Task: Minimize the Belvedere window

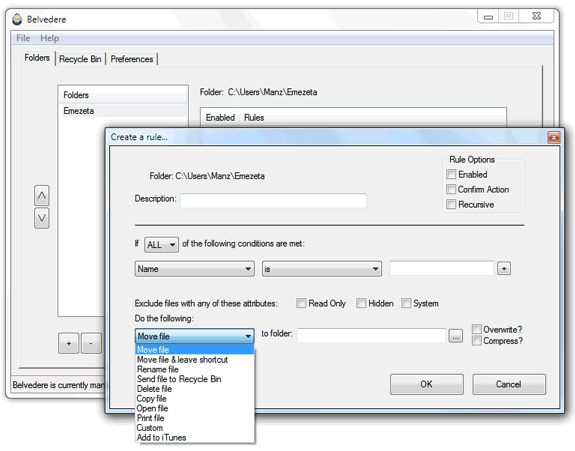Action: coord(488,16)
